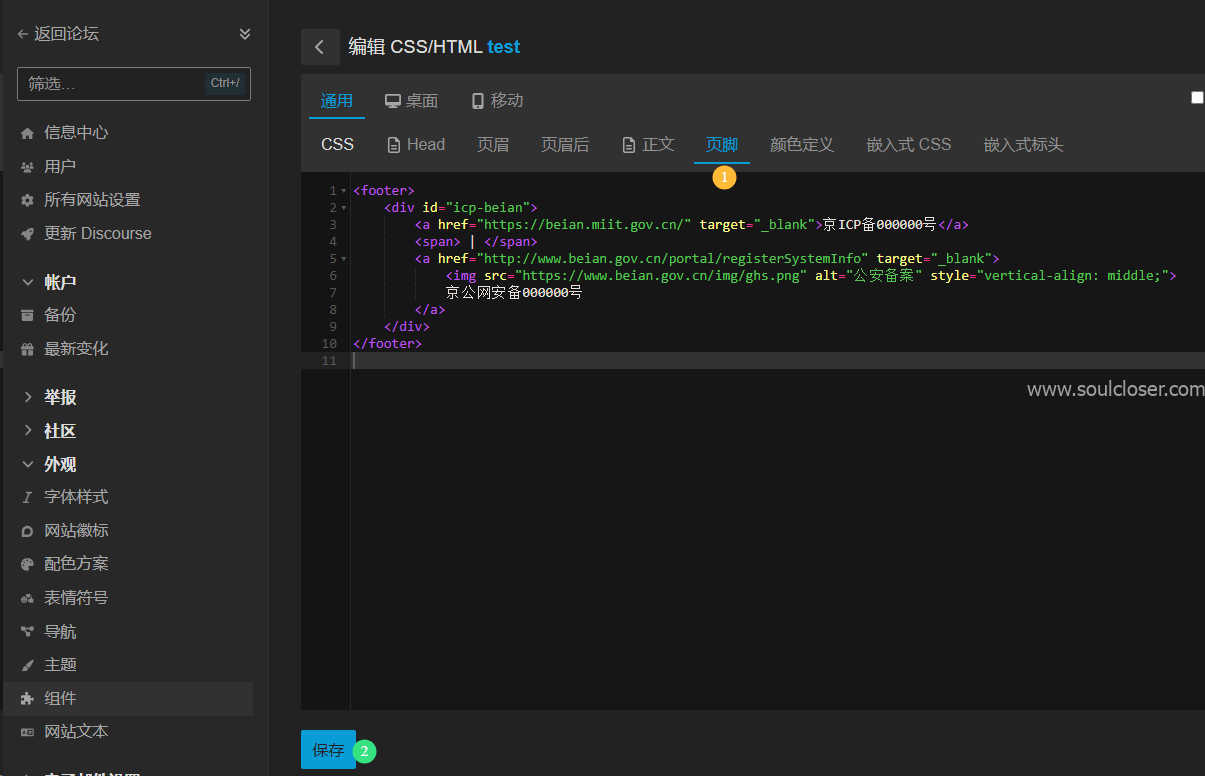Click the 用户 people icon in the sidebar

(28, 167)
